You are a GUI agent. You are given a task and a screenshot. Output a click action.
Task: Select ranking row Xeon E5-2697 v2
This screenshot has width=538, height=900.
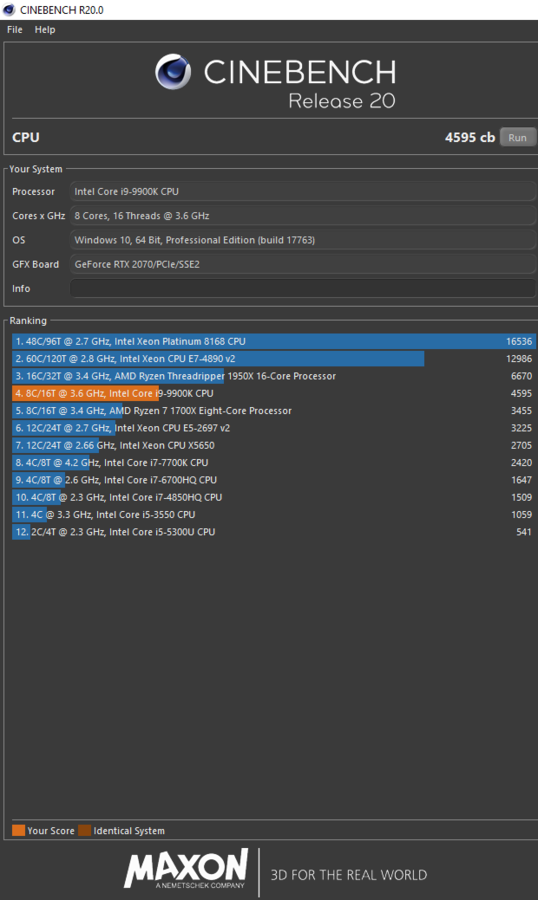pos(274,428)
